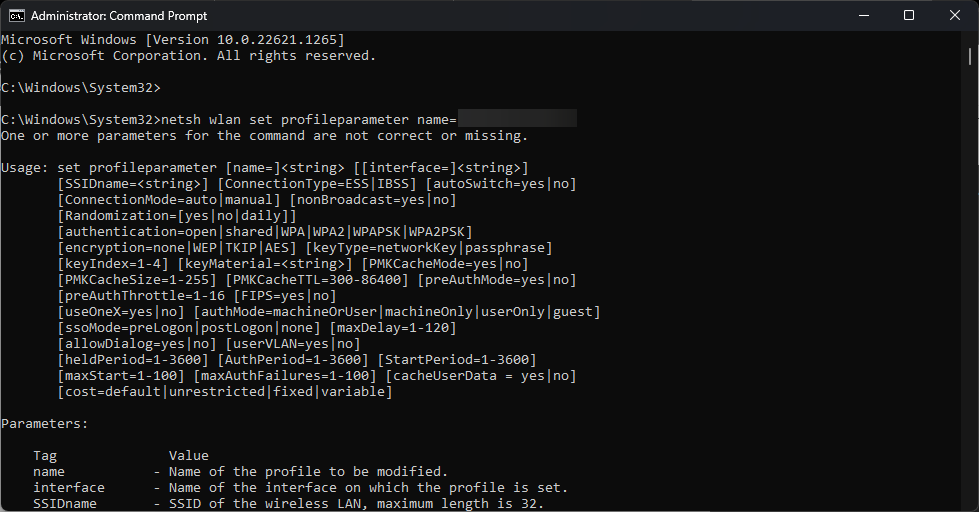Click the [autoSwitch=yes|no] option text
The height and width of the screenshot is (512, 979).
point(501,184)
